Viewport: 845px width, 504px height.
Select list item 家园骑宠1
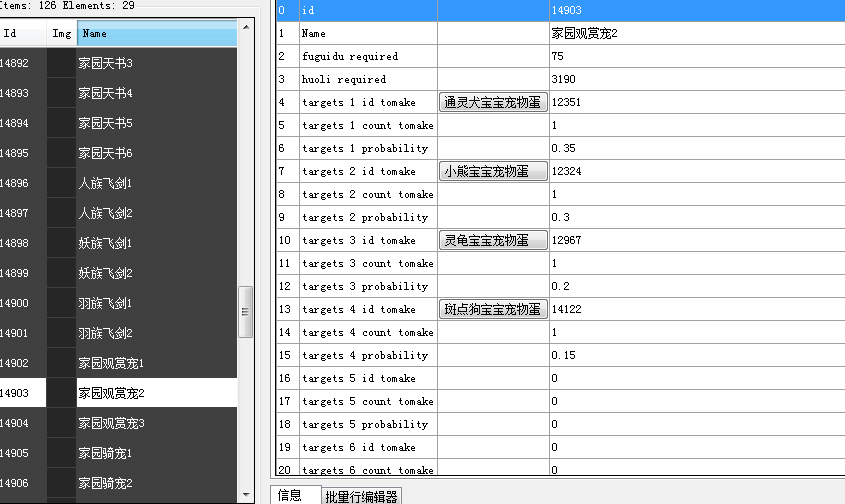pyautogui.click(x=157, y=453)
